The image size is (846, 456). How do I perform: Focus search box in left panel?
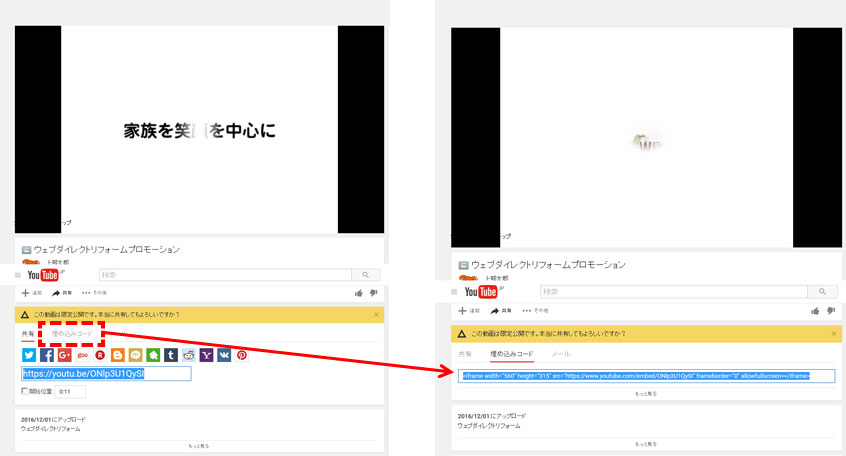tap(226, 275)
